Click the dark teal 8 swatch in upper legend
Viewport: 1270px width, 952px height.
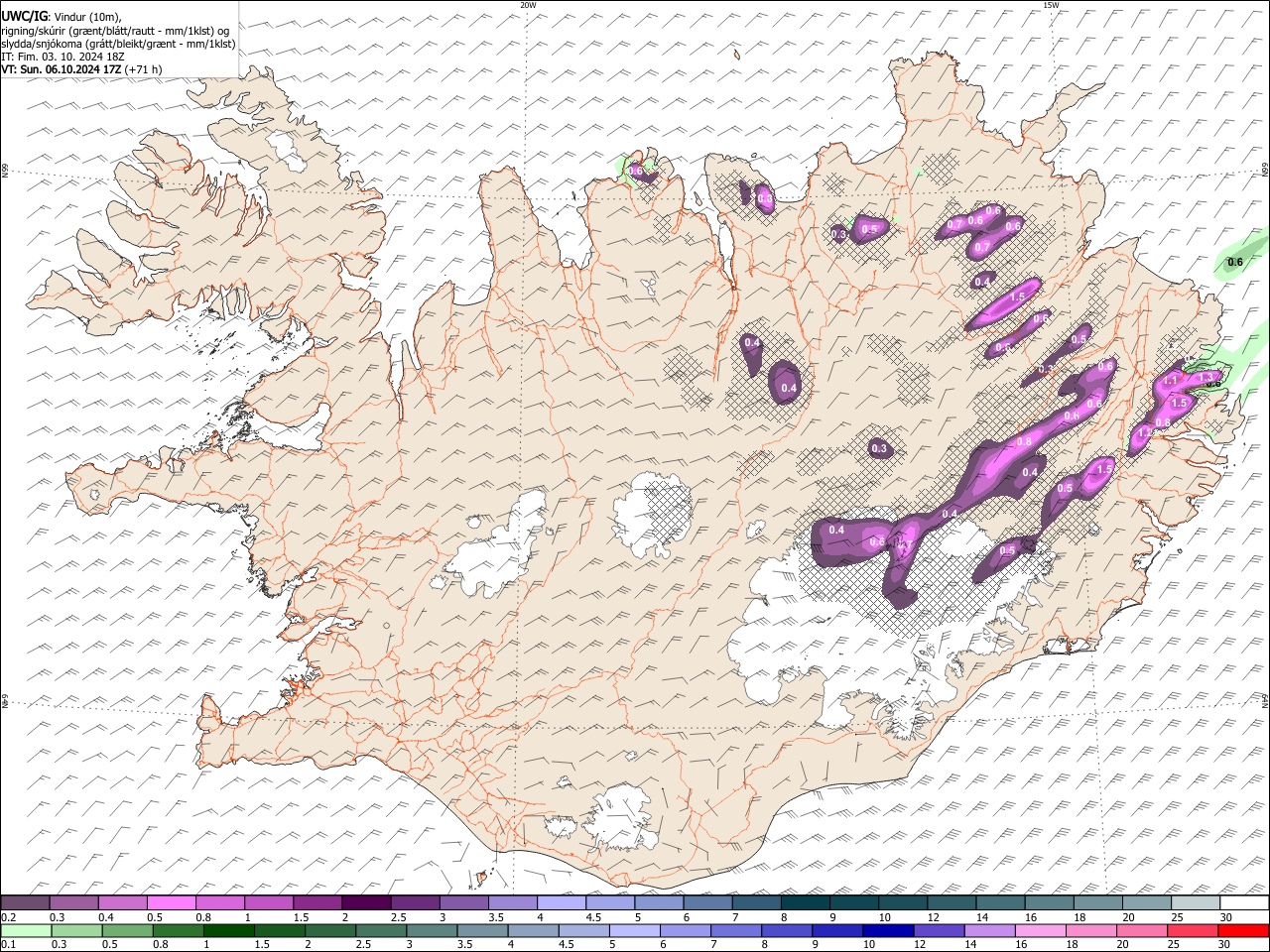tap(805, 903)
